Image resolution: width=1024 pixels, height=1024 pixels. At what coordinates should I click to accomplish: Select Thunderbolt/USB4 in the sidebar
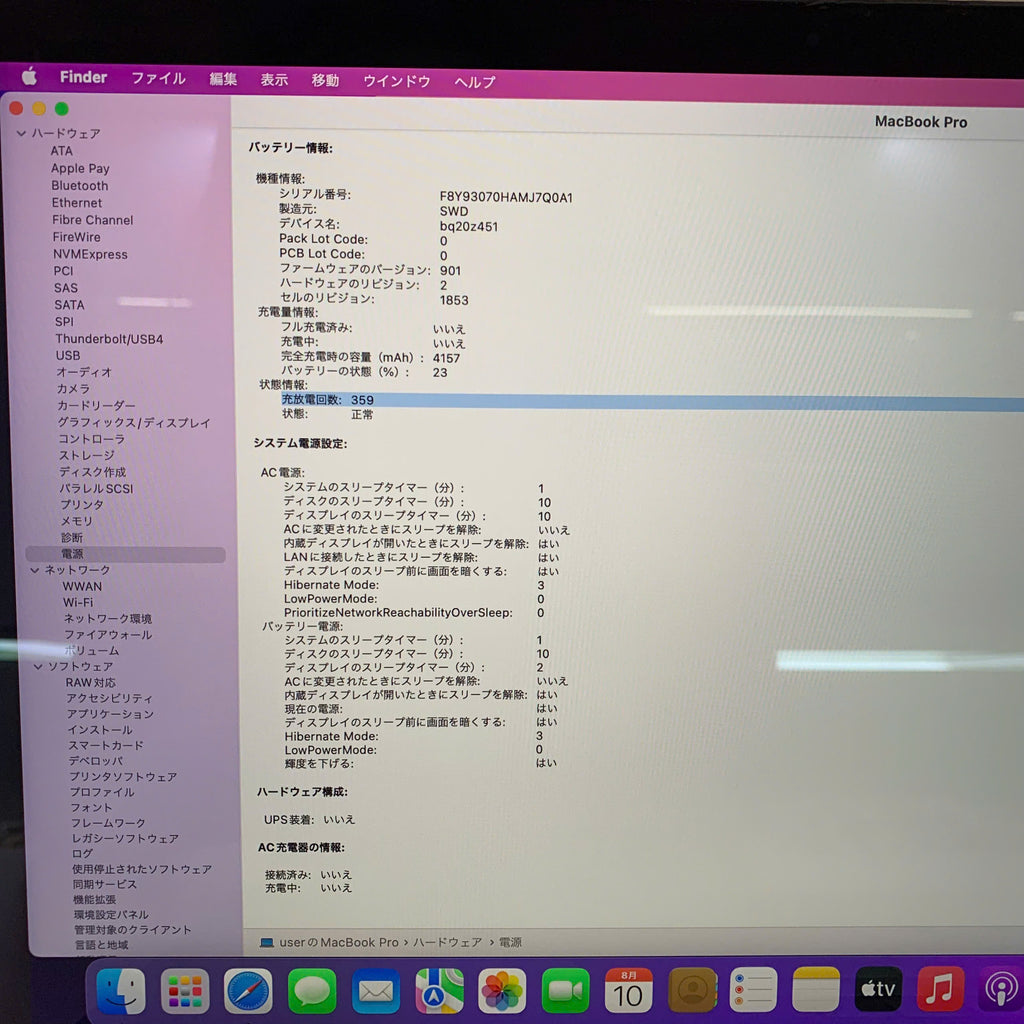109,339
